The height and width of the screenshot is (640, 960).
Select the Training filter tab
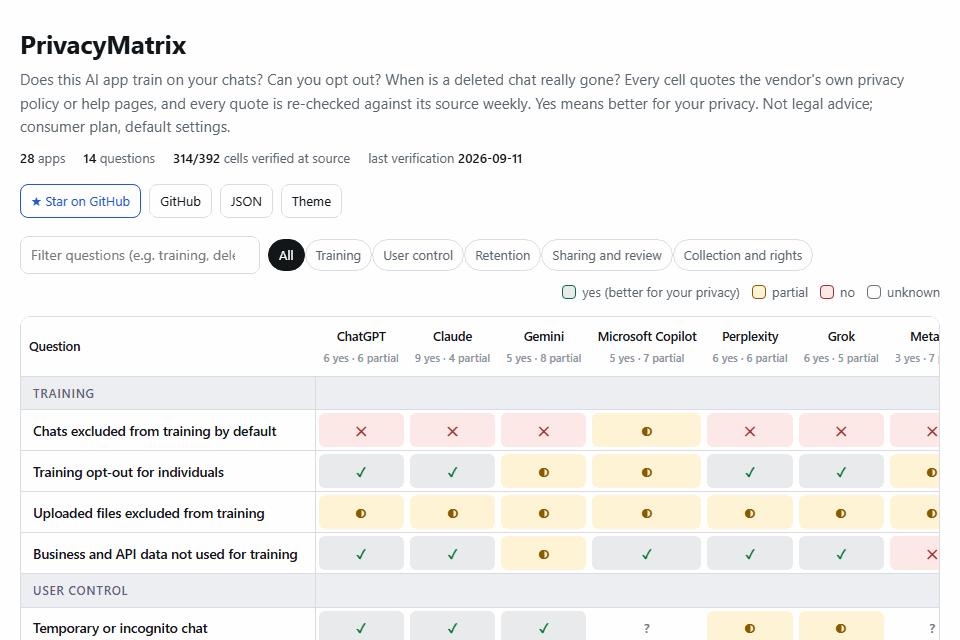pos(338,255)
